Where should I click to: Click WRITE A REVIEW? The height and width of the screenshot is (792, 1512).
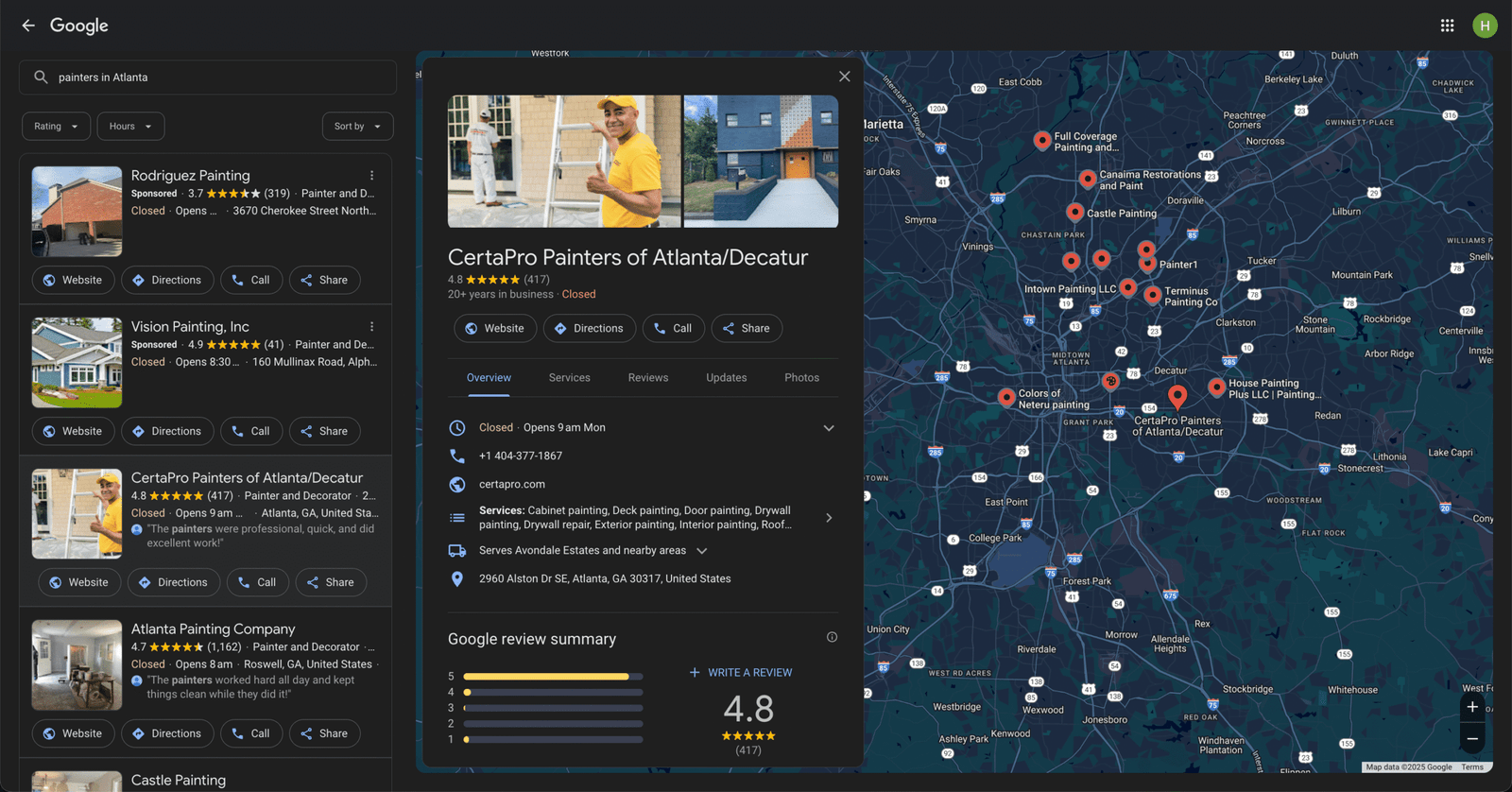click(x=741, y=673)
